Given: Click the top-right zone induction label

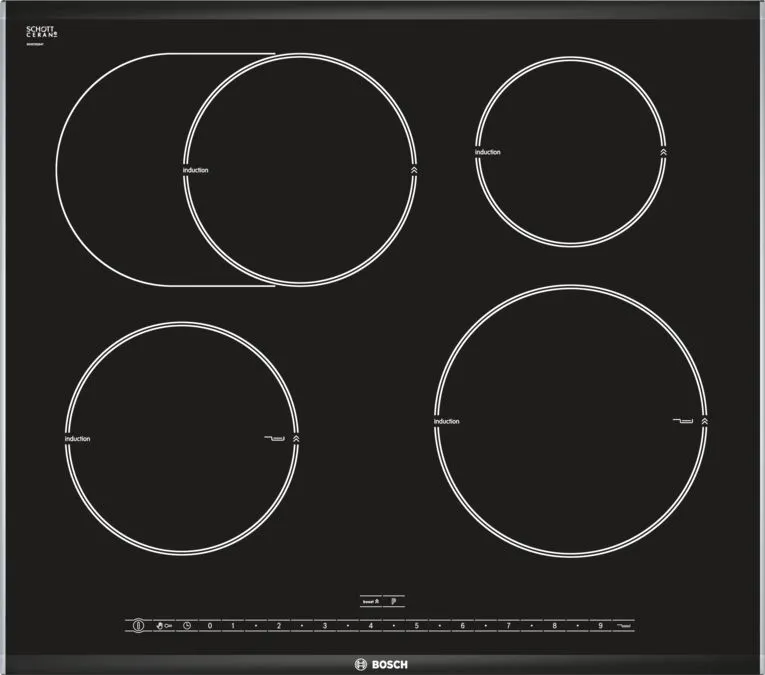Looking at the screenshot, I should click(x=488, y=152).
